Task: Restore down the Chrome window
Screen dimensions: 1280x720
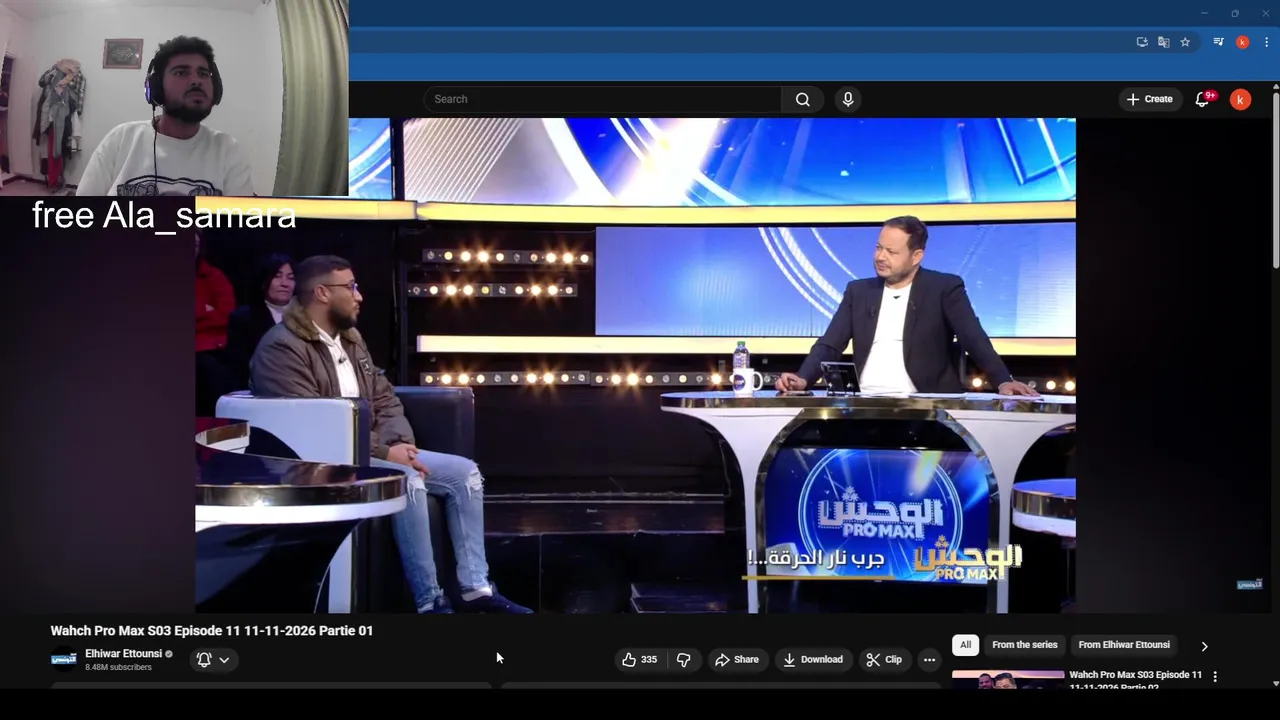Action: coord(1235,13)
